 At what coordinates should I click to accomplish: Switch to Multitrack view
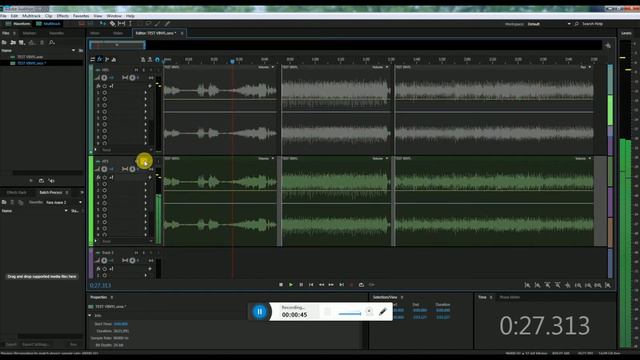49,24
